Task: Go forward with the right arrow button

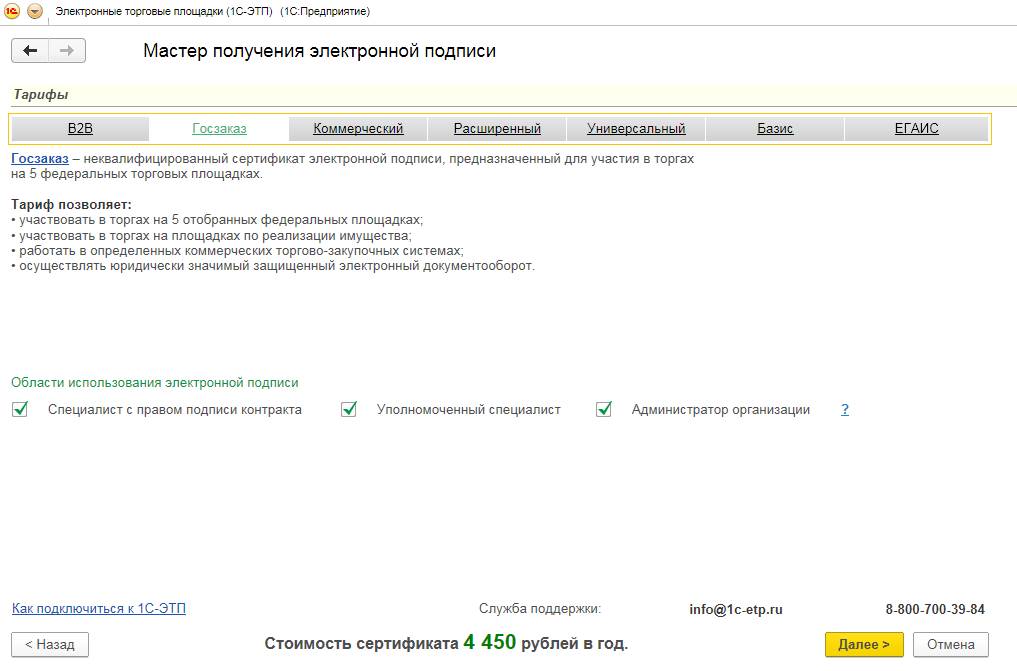Action: click(x=67, y=51)
